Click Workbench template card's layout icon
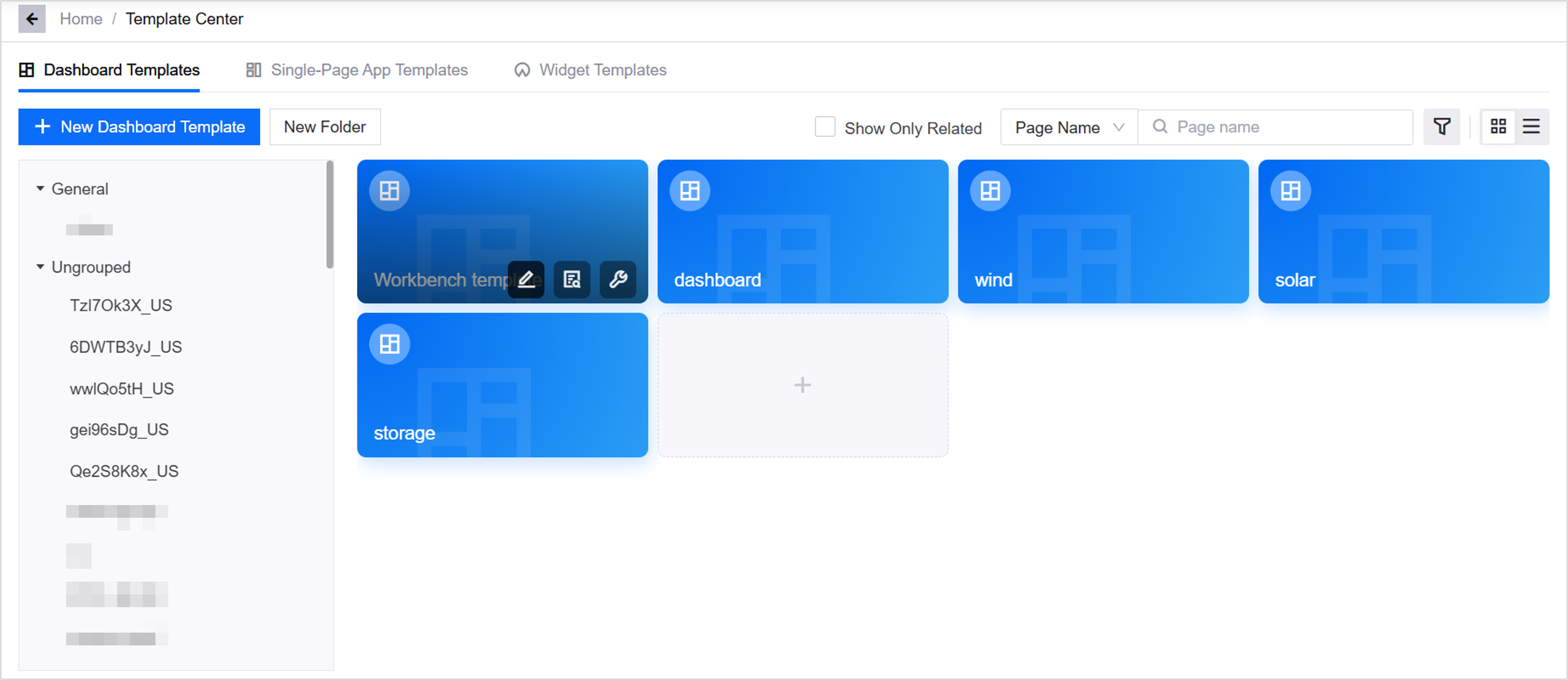Image resolution: width=1568 pixels, height=680 pixels. (x=390, y=191)
